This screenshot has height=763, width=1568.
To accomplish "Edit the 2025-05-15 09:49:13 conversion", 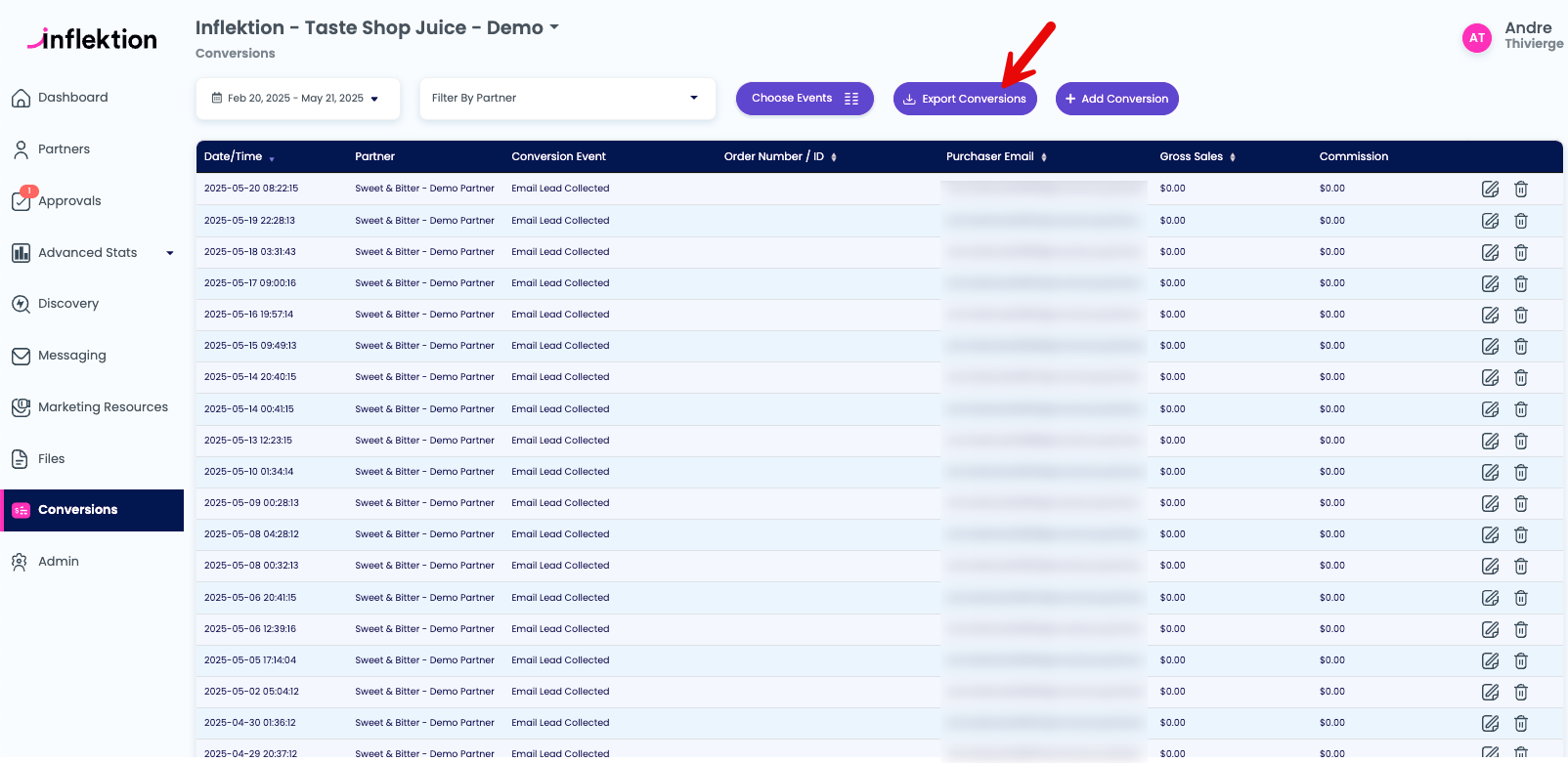I will [1490, 346].
